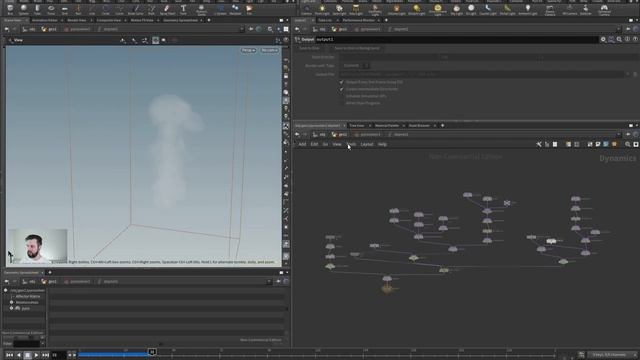
Task: Select the Ambient Light shelf tool
Action: [528, 9]
